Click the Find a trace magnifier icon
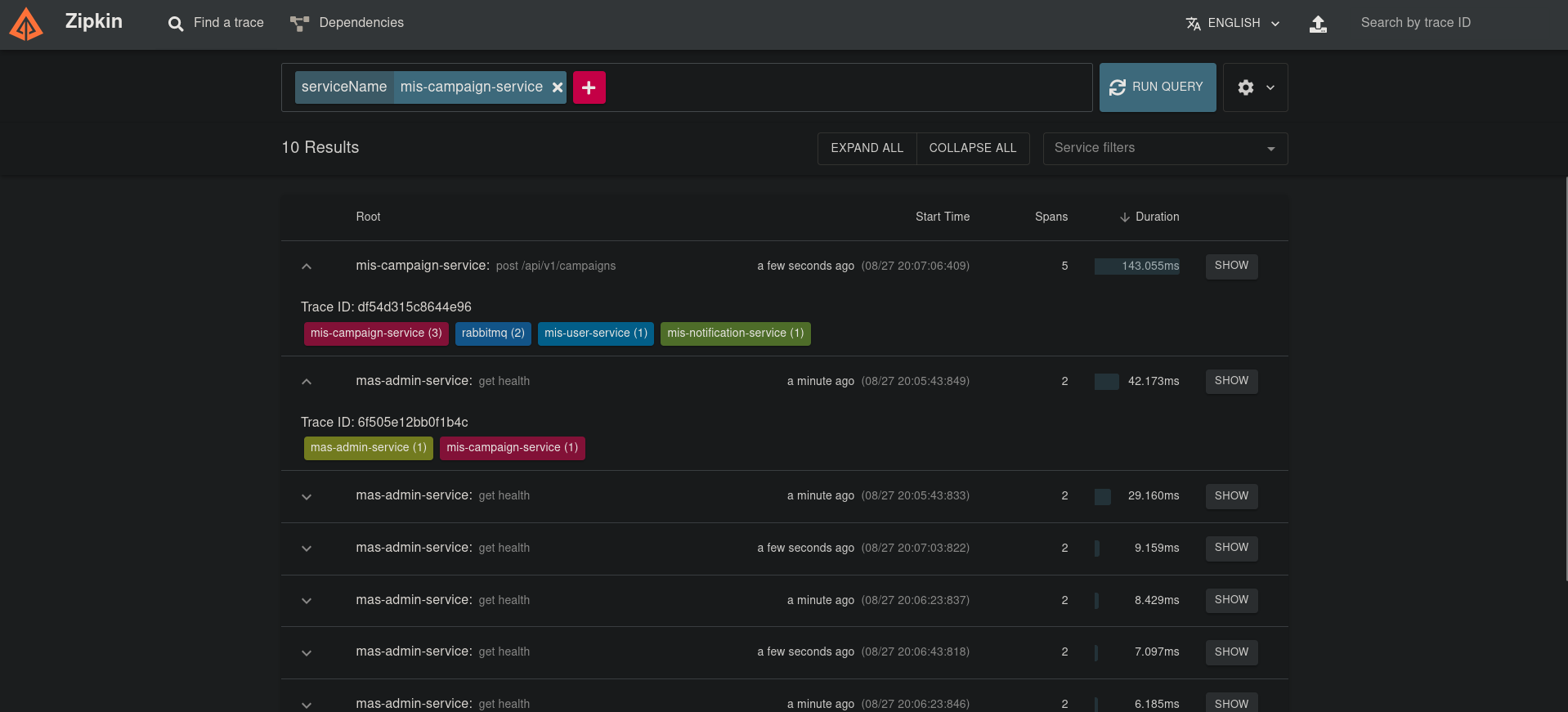 pos(176,24)
